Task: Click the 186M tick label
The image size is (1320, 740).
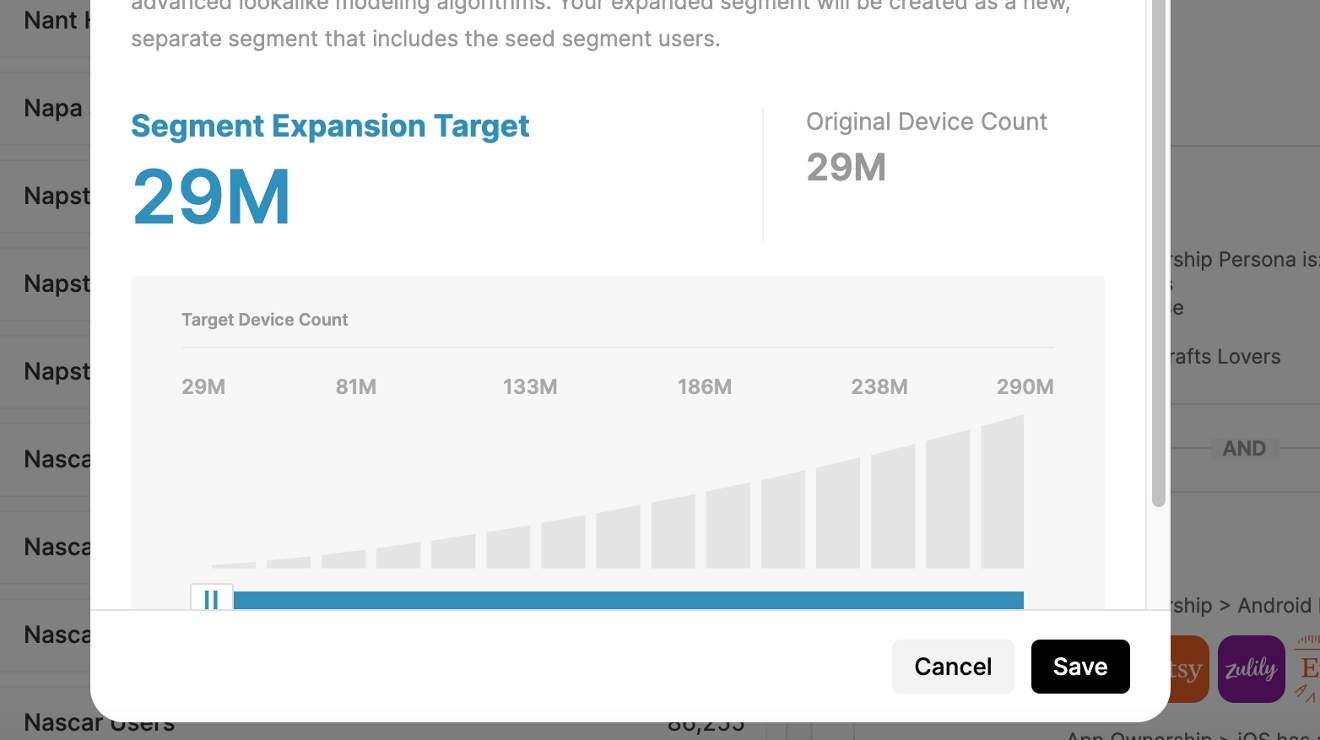Action: (704, 387)
